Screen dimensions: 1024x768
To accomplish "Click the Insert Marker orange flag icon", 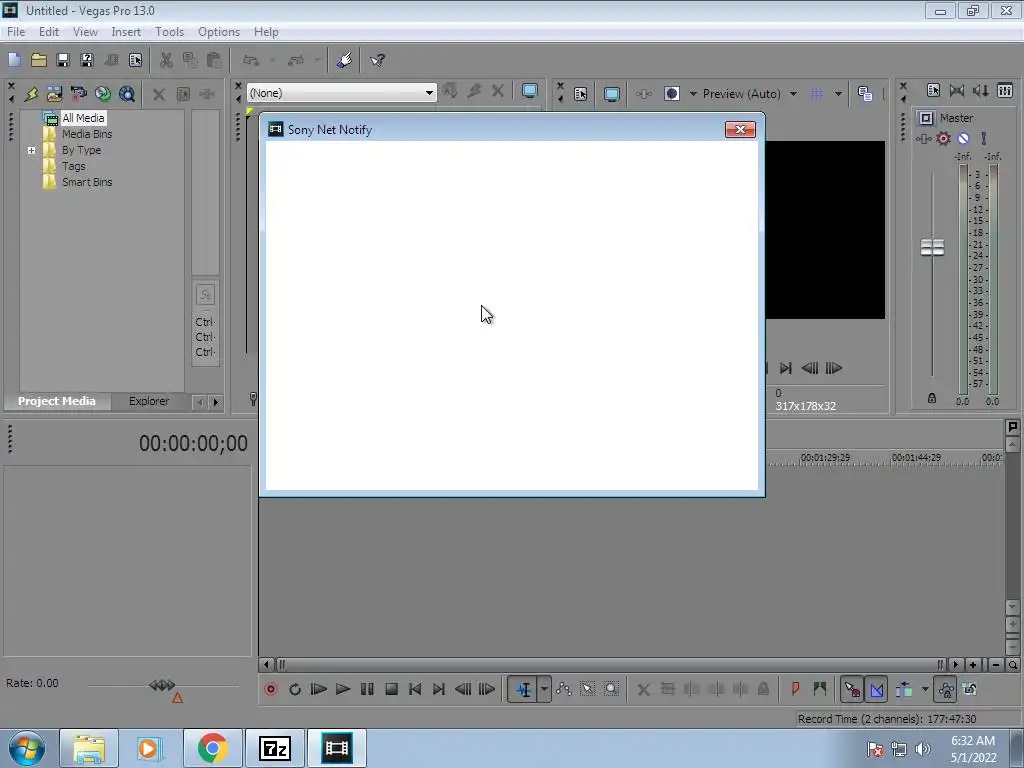I will (x=795, y=689).
